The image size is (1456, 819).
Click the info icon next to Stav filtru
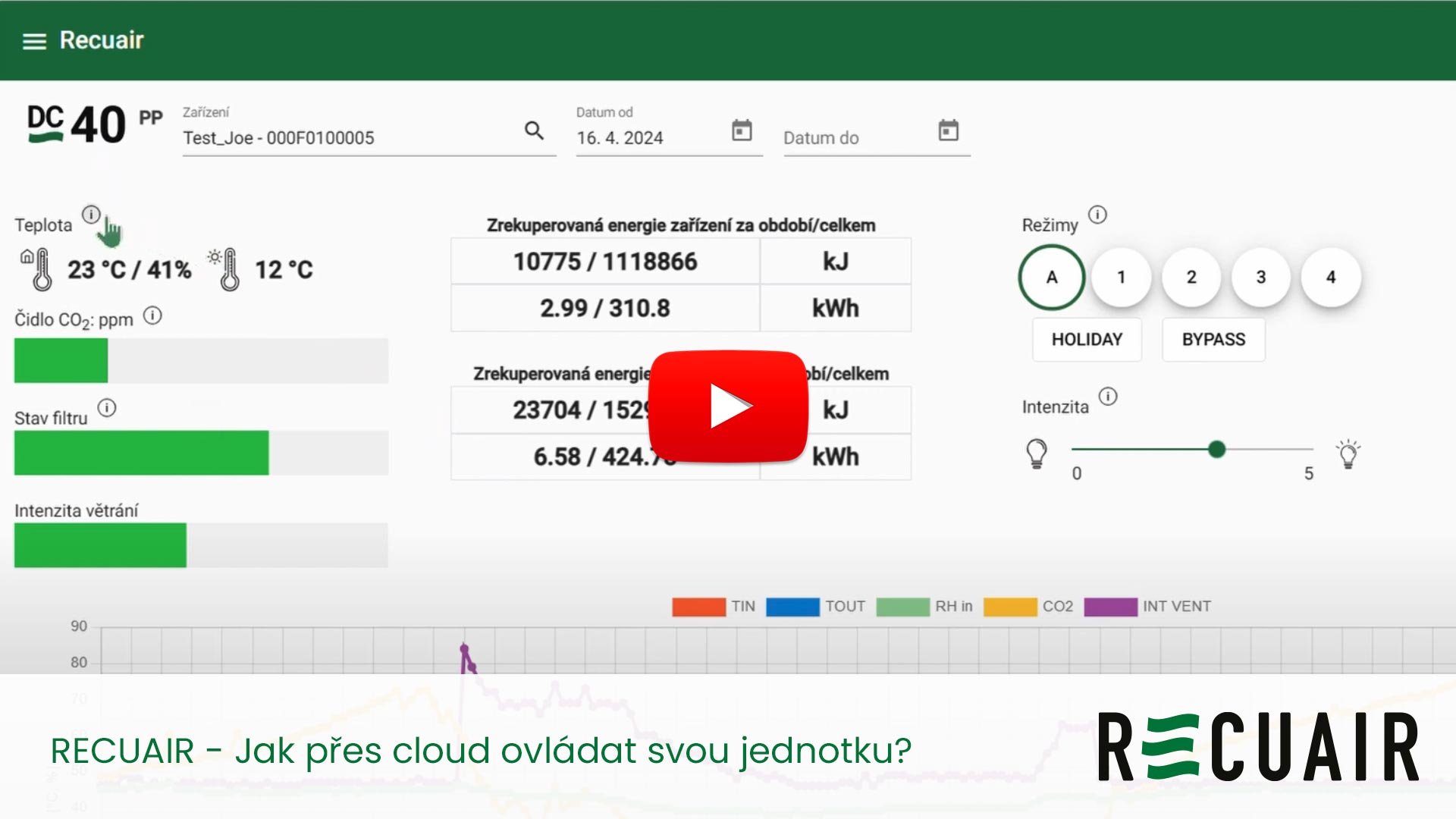pyautogui.click(x=107, y=408)
